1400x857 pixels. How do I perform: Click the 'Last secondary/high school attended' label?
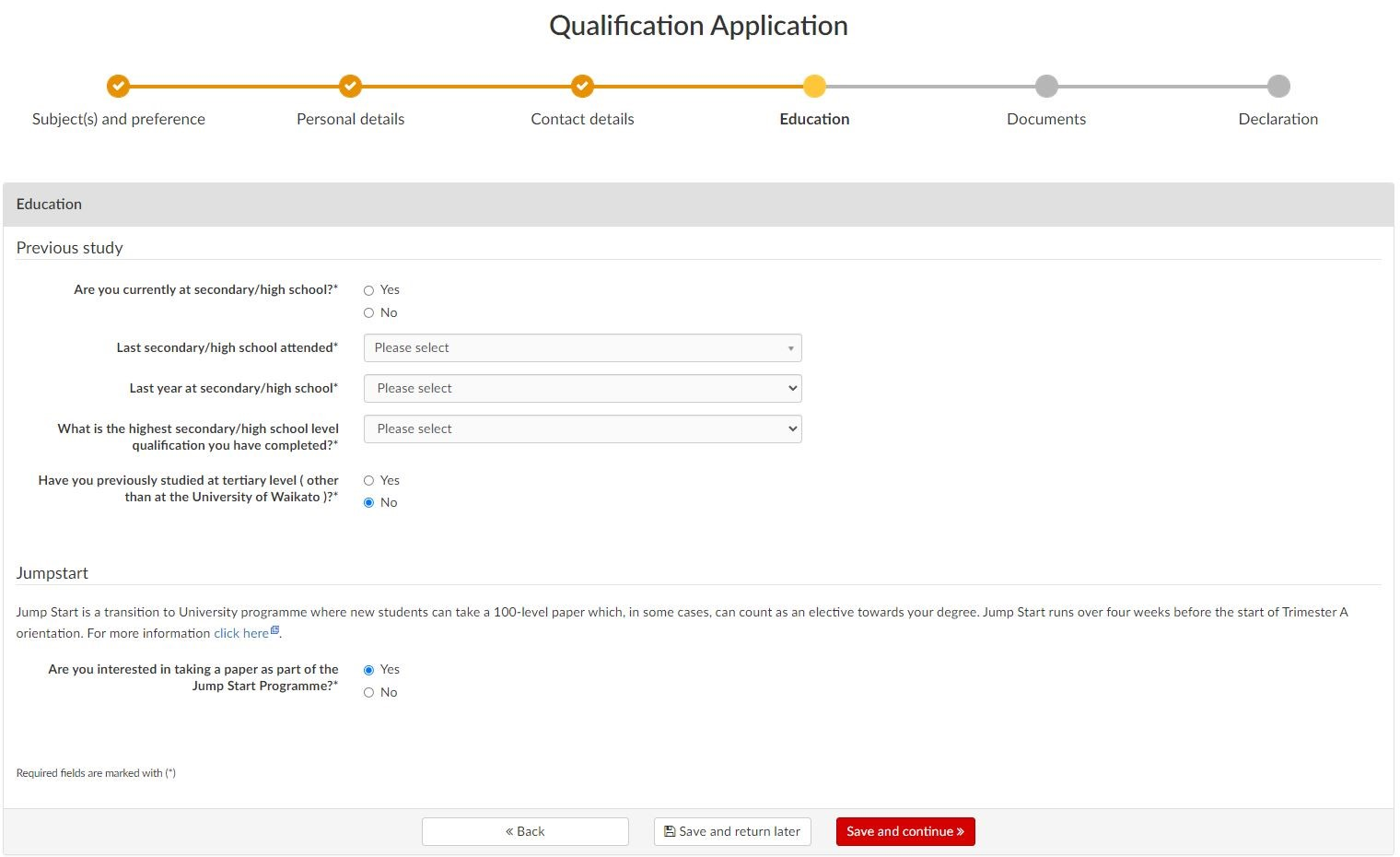pyautogui.click(x=227, y=347)
